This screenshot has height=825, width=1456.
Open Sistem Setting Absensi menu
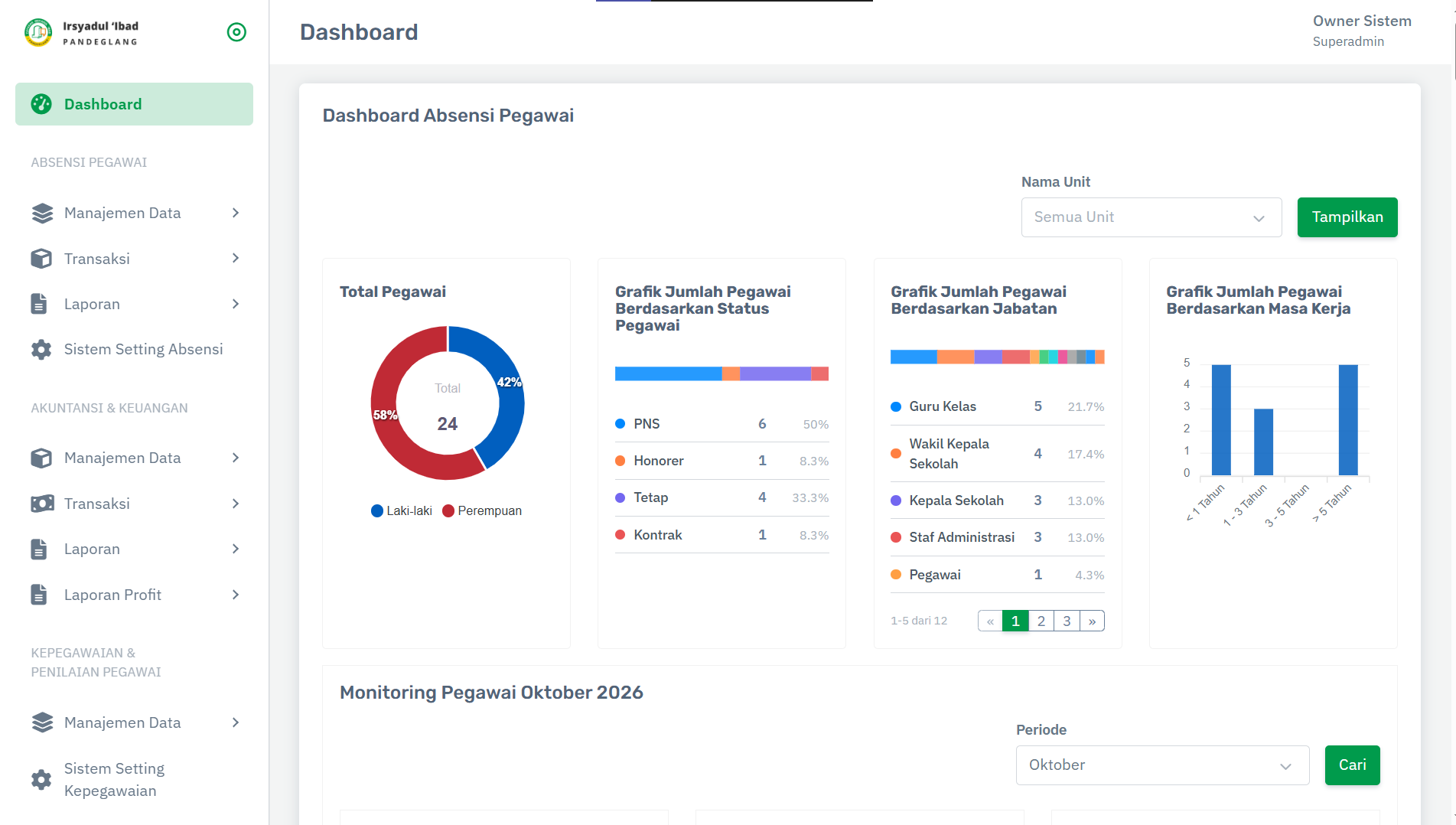click(x=134, y=350)
